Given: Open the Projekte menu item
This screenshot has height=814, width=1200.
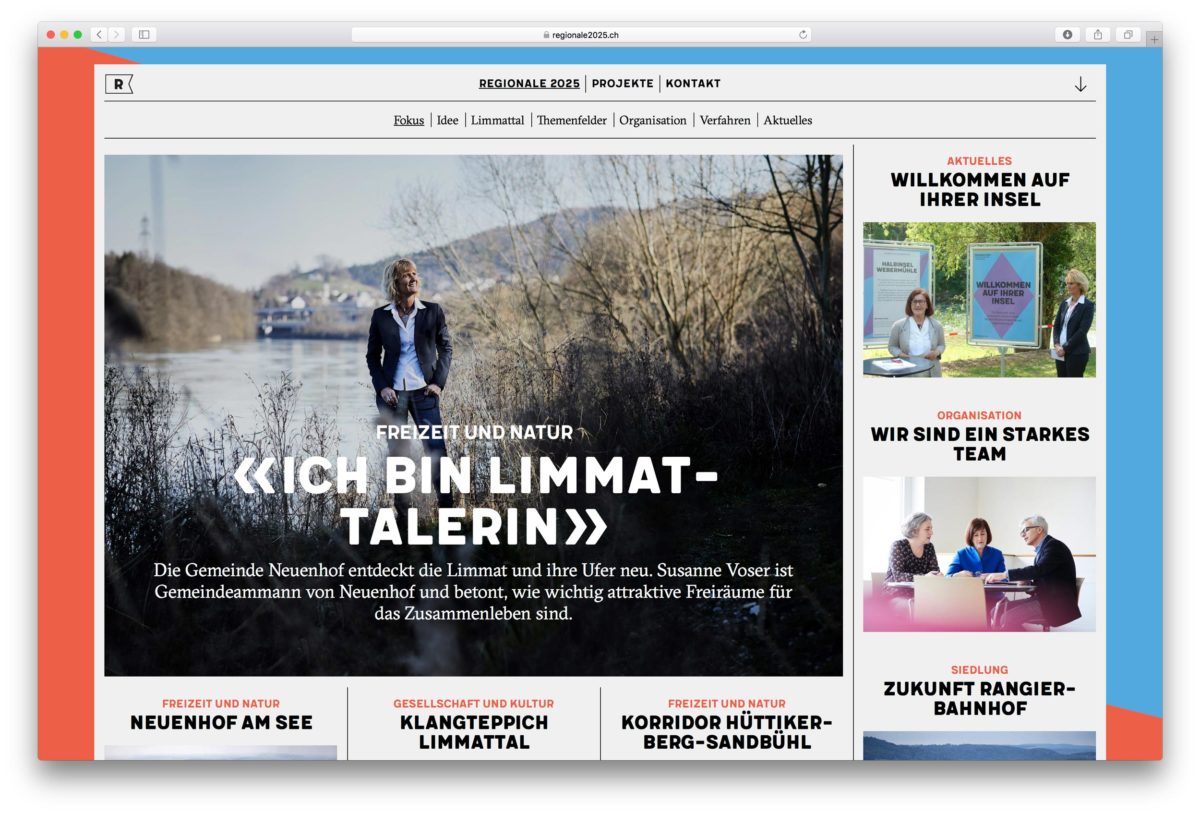Looking at the screenshot, I should pos(622,84).
